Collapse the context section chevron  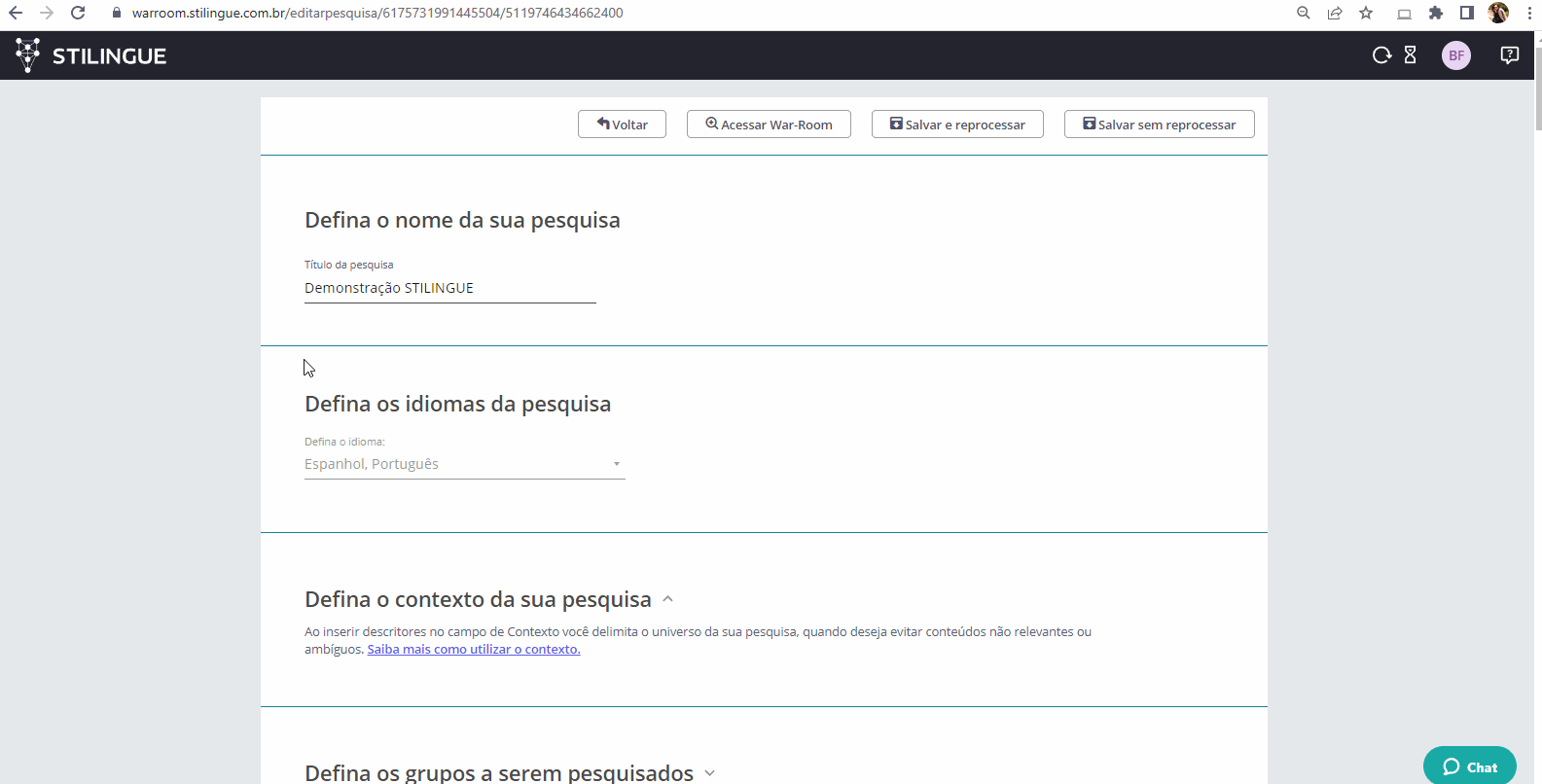667,599
